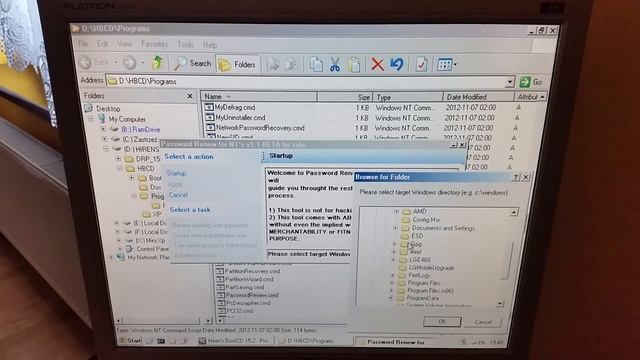
Task: Open the Views dropdown button
Action: [447, 64]
